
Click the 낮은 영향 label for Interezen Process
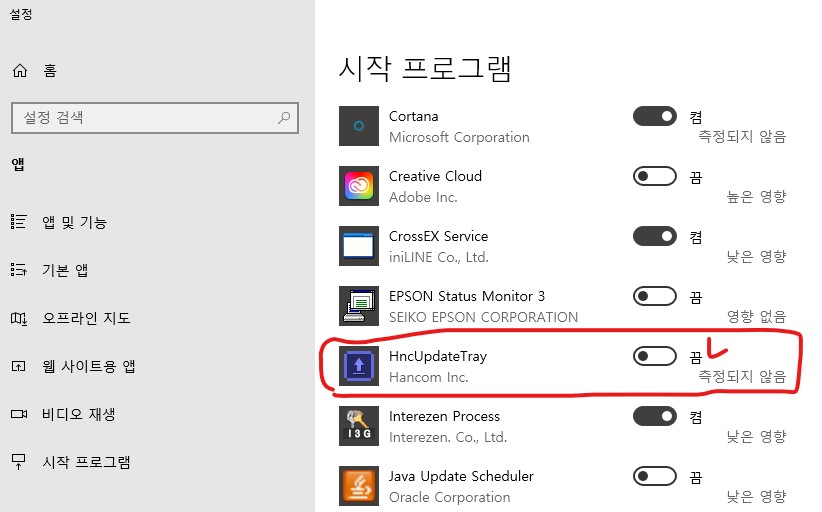click(756, 437)
